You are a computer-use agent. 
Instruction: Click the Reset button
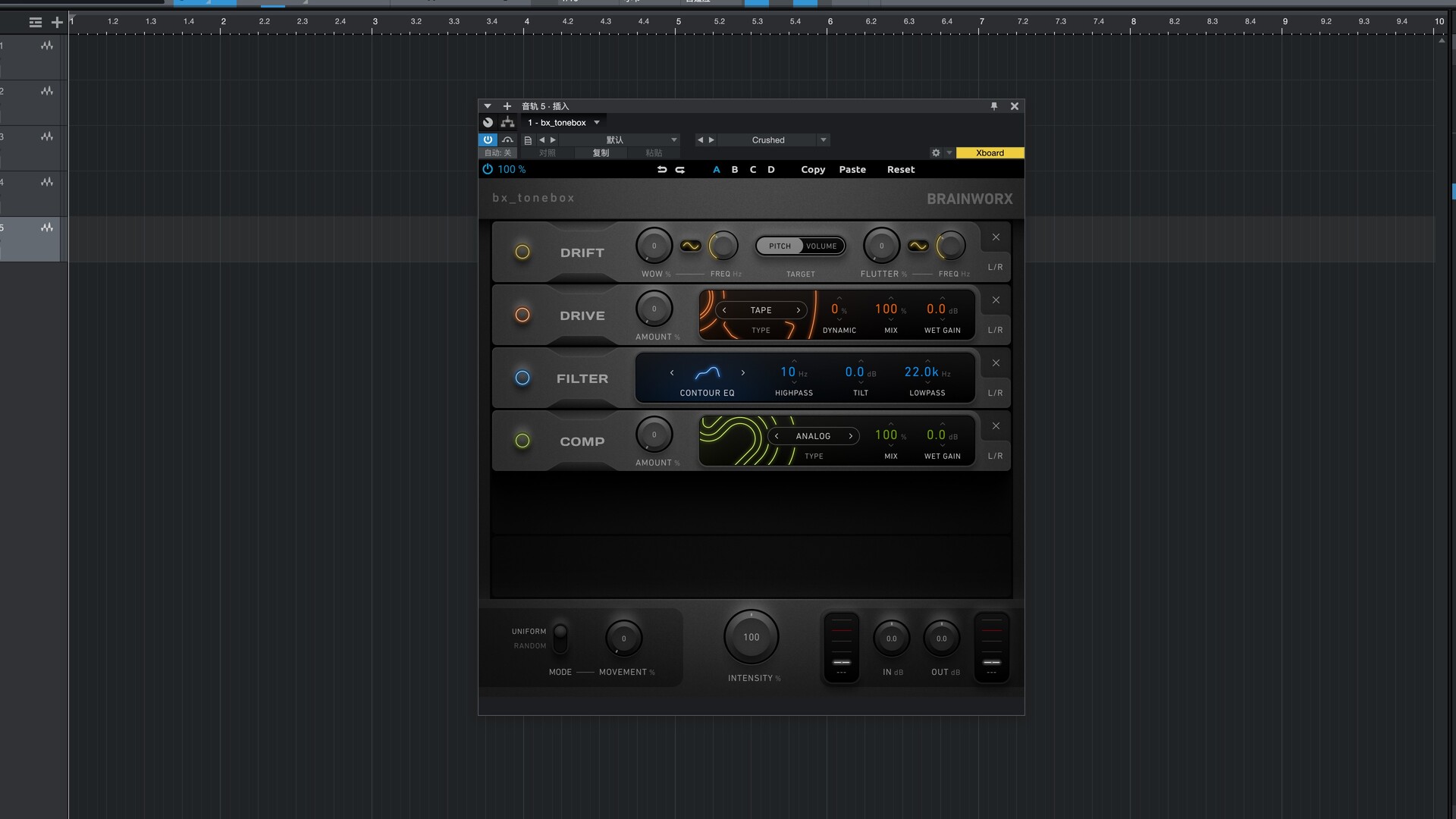pyautogui.click(x=900, y=169)
